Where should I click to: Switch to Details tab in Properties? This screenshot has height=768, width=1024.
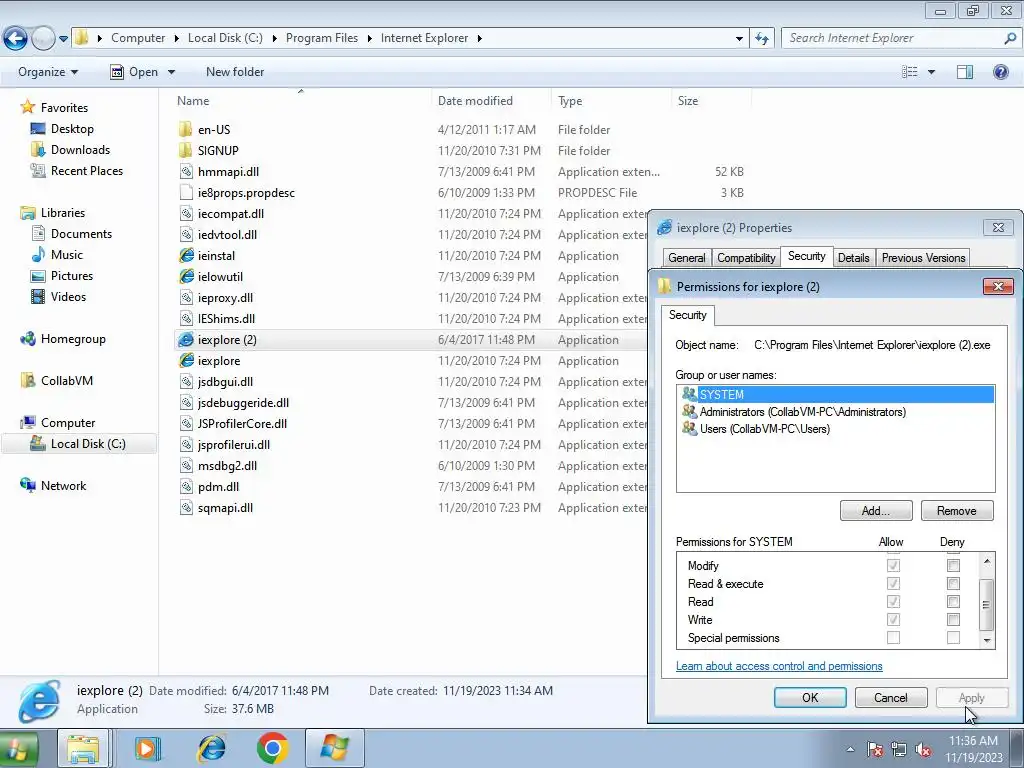click(854, 258)
